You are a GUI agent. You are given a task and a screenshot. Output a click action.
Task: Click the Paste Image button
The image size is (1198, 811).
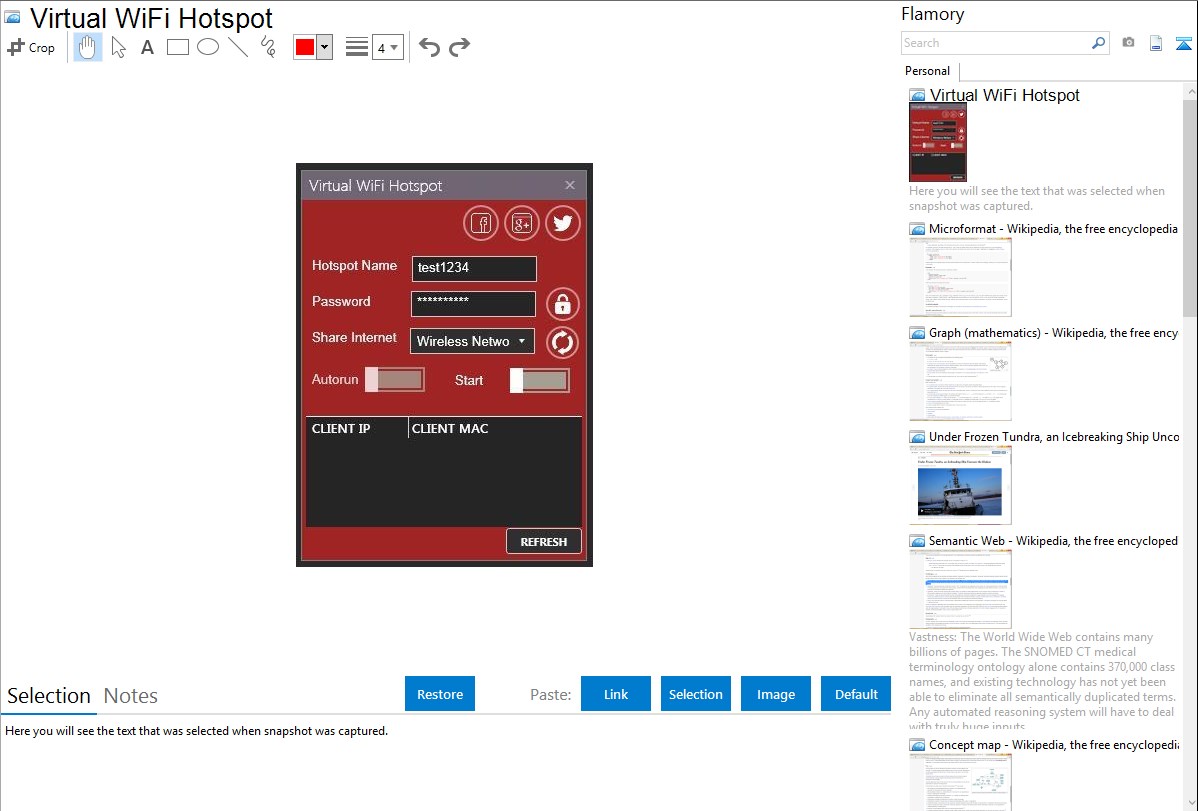[x=776, y=694]
